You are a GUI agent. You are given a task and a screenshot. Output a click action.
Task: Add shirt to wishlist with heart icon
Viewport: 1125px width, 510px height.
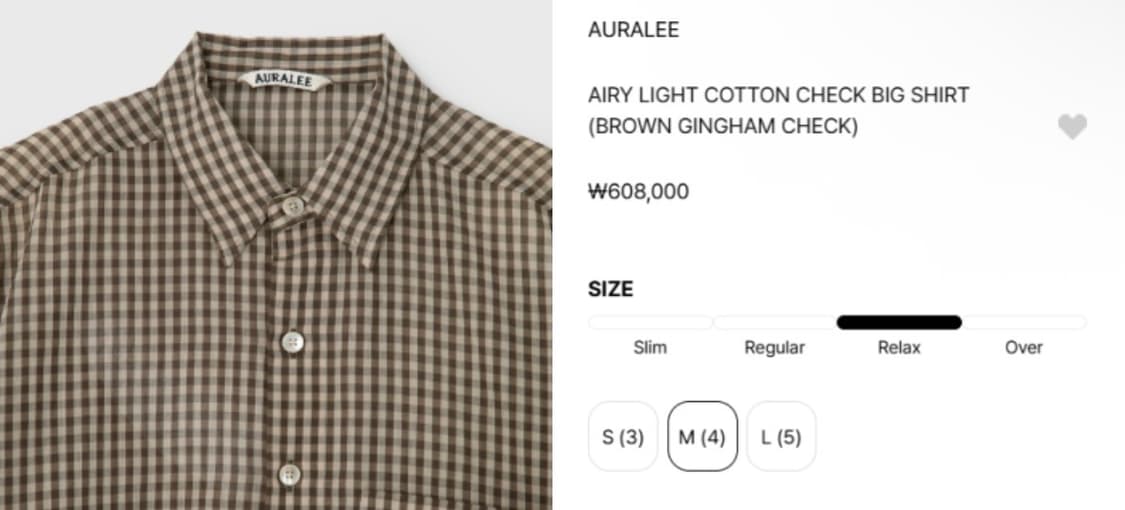1072,127
